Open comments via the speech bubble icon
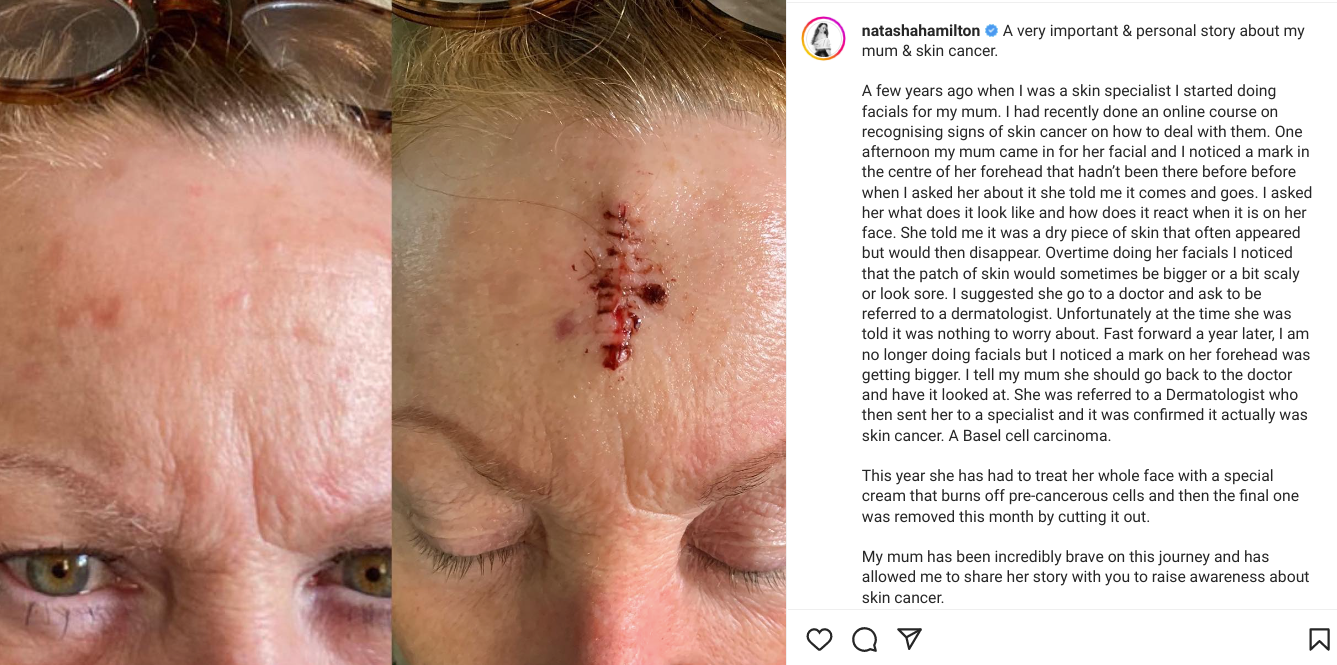The image size is (1337, 665). (x=865, y=639)
